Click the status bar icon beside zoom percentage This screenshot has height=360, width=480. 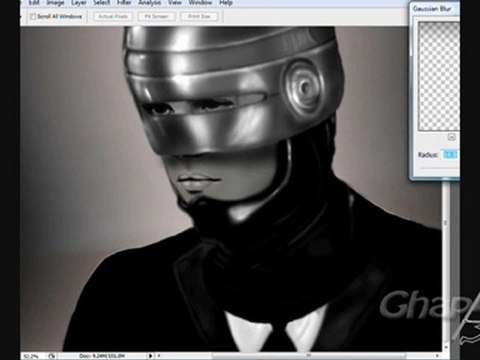tap(51, 356)
